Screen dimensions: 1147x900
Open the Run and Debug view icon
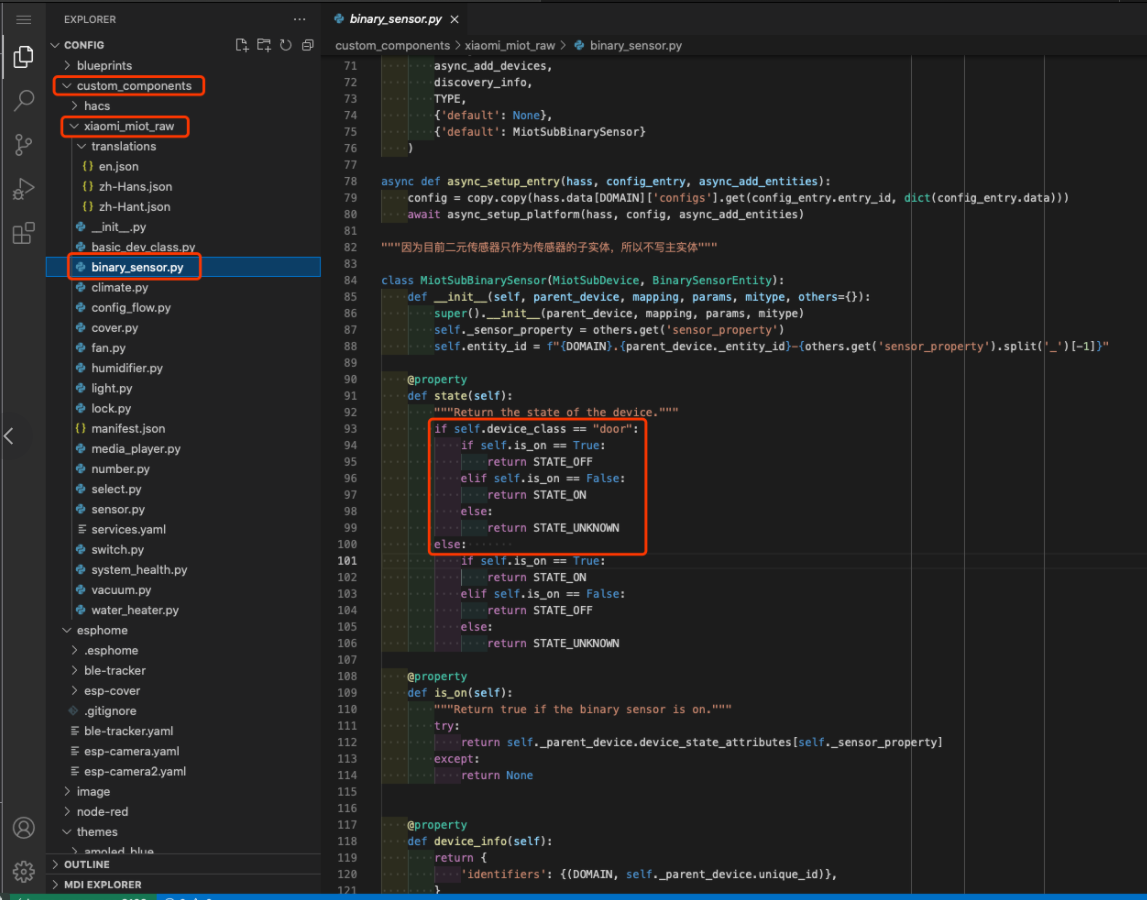point(23,190)
